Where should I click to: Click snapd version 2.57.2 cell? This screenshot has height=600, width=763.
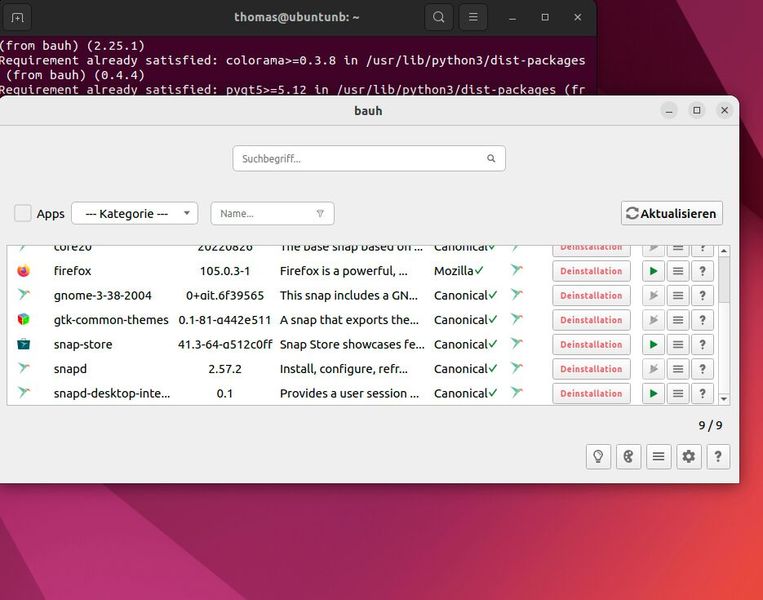click(225, 369)
